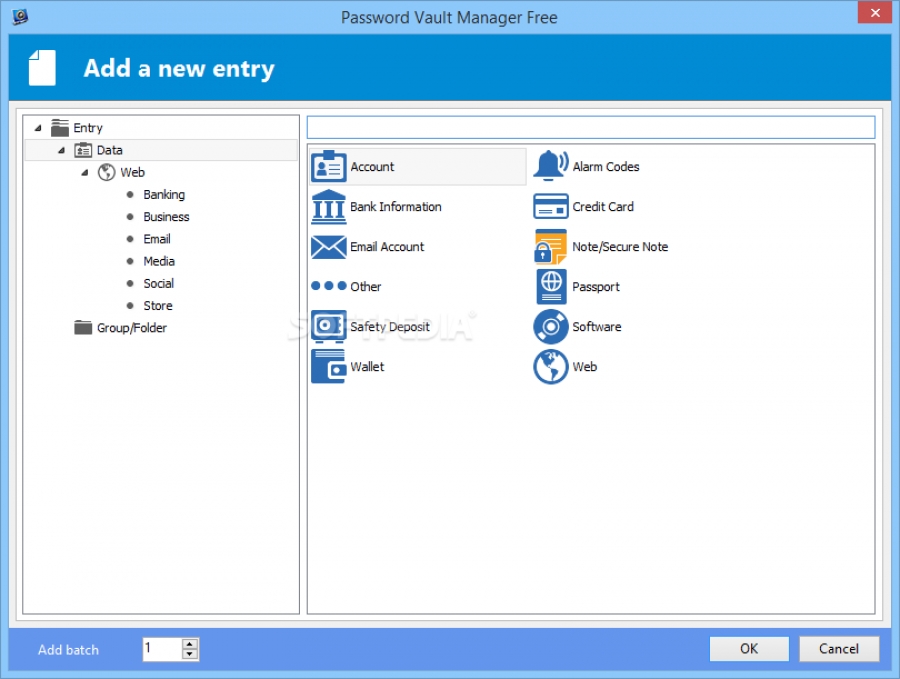Click the Web label in the tree
Image resolution: width=900 pixels, height=679 pixels.
(x=132, y=172)
